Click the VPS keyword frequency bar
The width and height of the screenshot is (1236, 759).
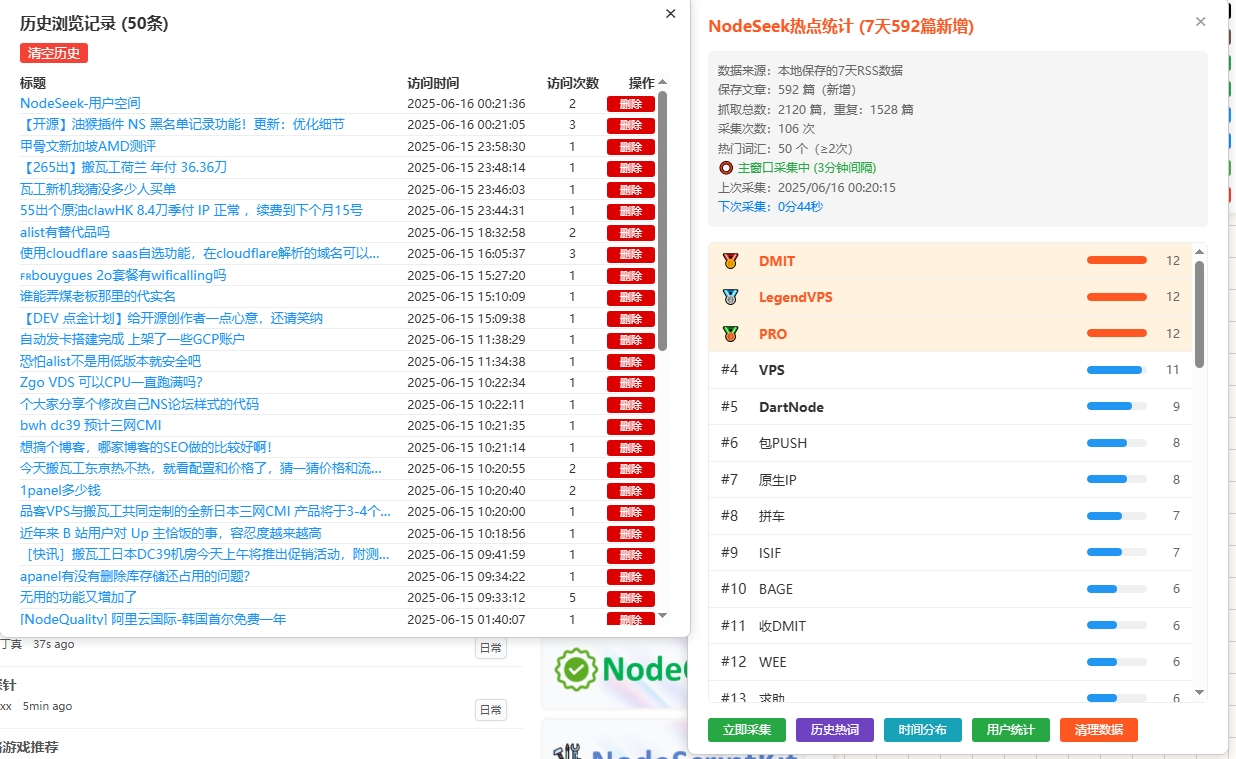[1116, 370]
